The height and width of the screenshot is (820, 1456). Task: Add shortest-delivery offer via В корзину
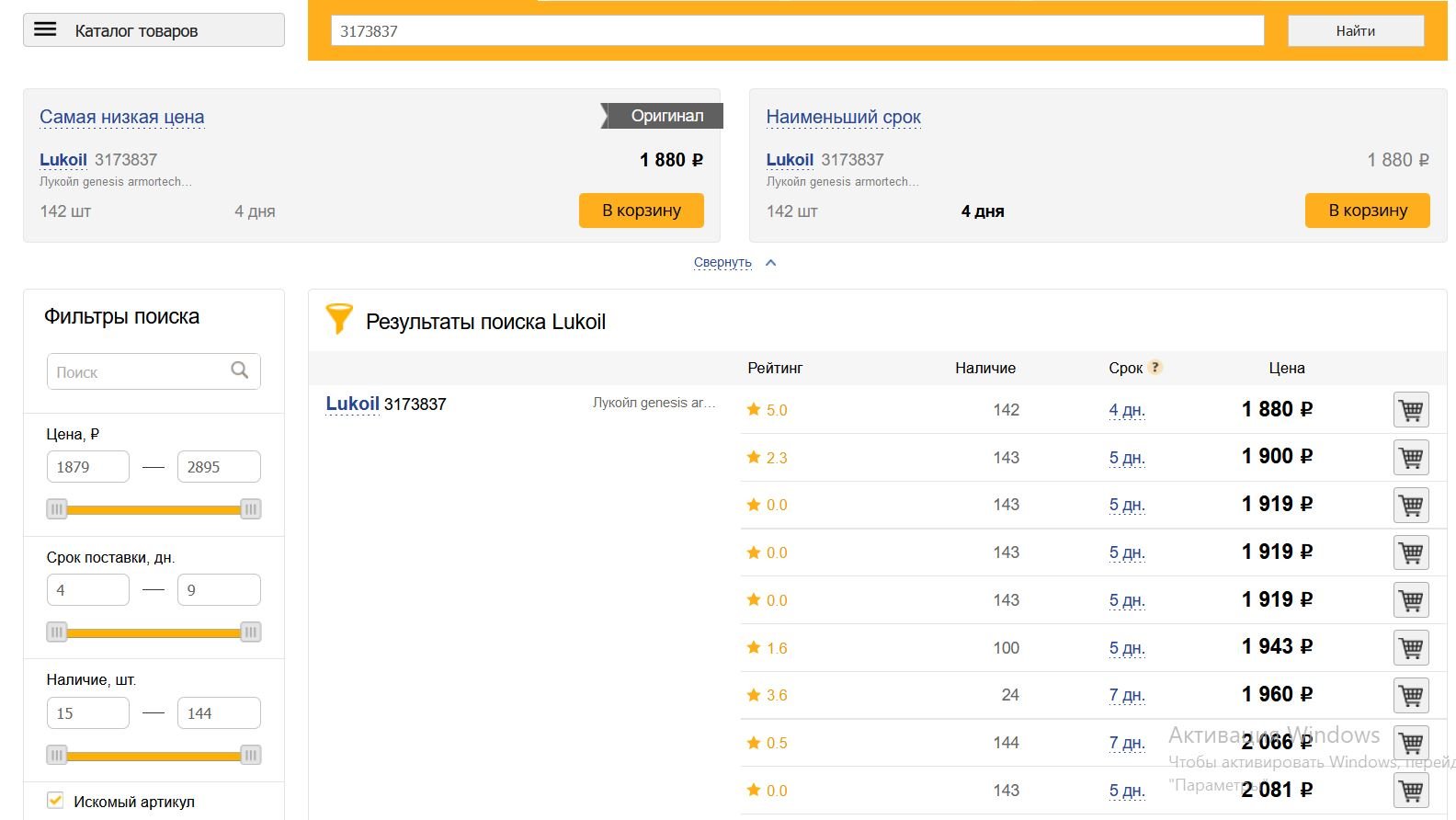pyautogui.click(x=1368, y=211)
